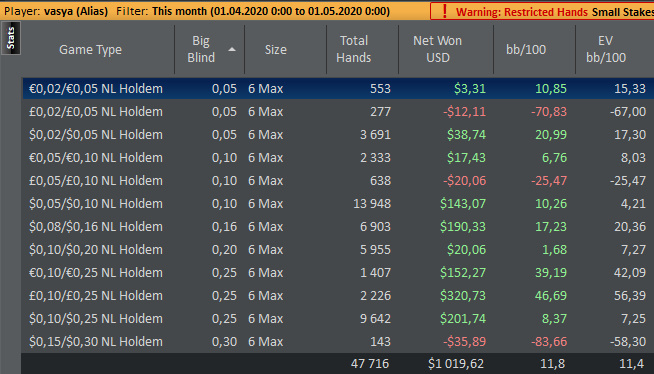Image resolution: width=654 pixels, height=374 pixels.
Task: Click the 553 total hands cell
Action: point(380,88)
